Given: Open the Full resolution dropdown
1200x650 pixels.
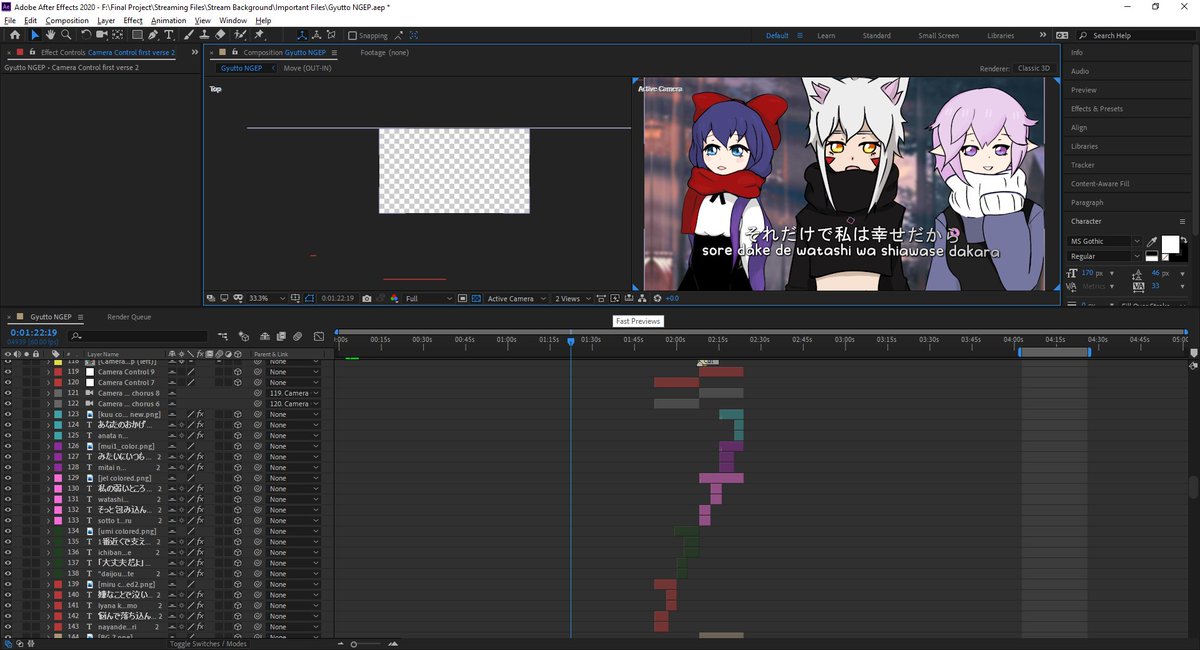Looking at the screenshot, I should point(429,298).
